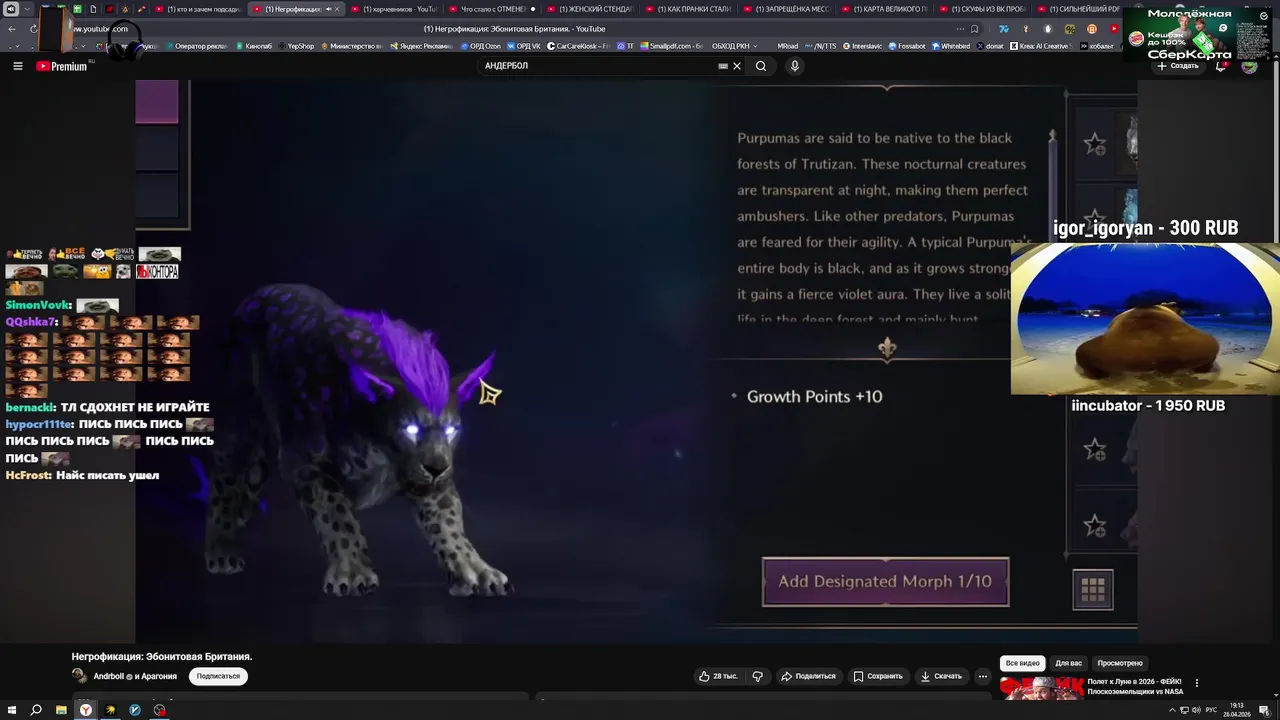
Task: Expand ОБХОД РКН bookmark folder
Action: pyautogui.click(x=734, y=46)
